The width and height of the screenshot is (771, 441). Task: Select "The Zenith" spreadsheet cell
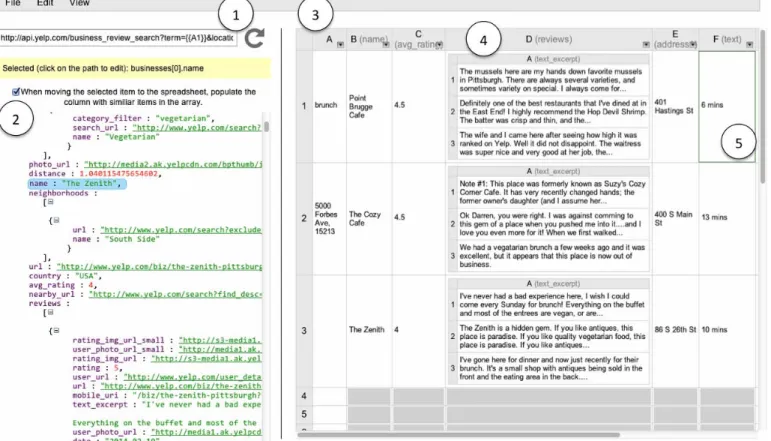click(x=369, y=330)
